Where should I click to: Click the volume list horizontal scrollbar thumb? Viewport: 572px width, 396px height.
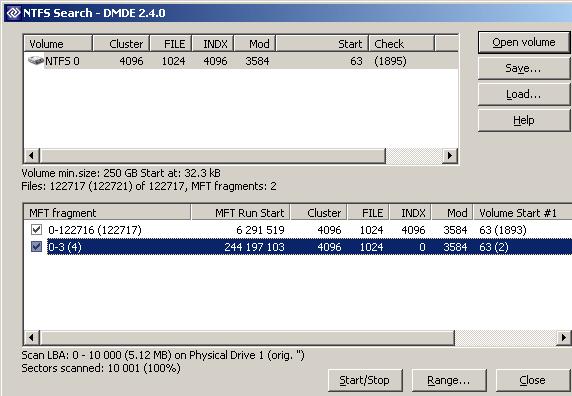click(213, 156)
